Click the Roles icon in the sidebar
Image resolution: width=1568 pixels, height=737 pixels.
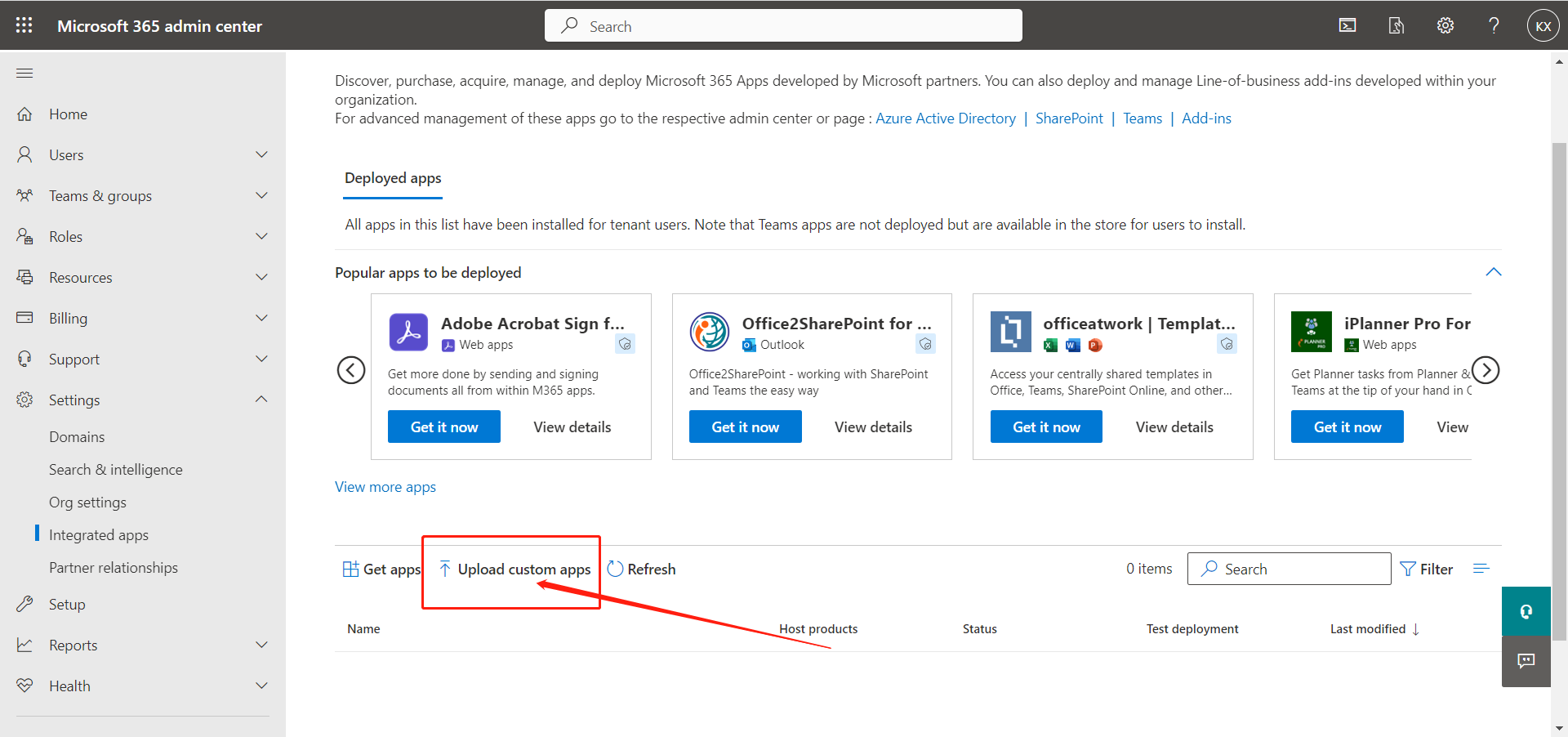[24, 236]
